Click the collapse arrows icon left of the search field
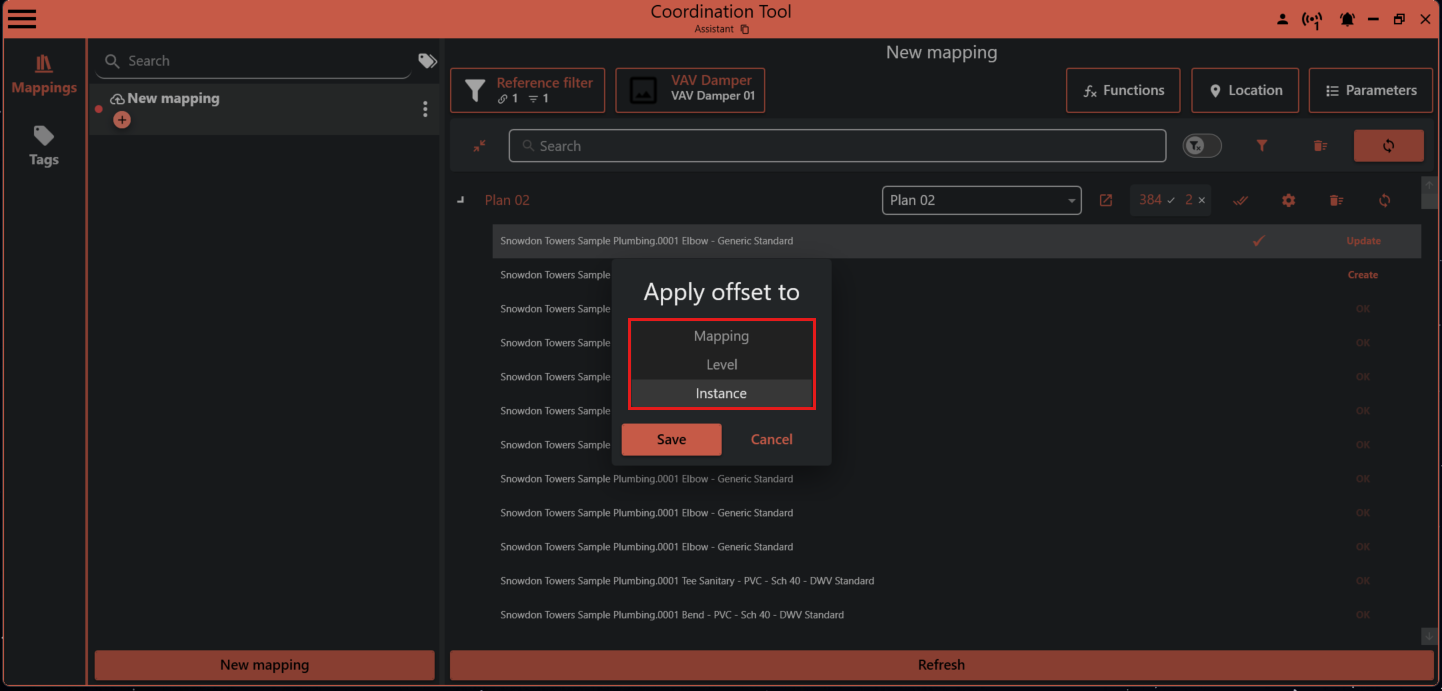 pyautogui.click(x=479, y=145)
